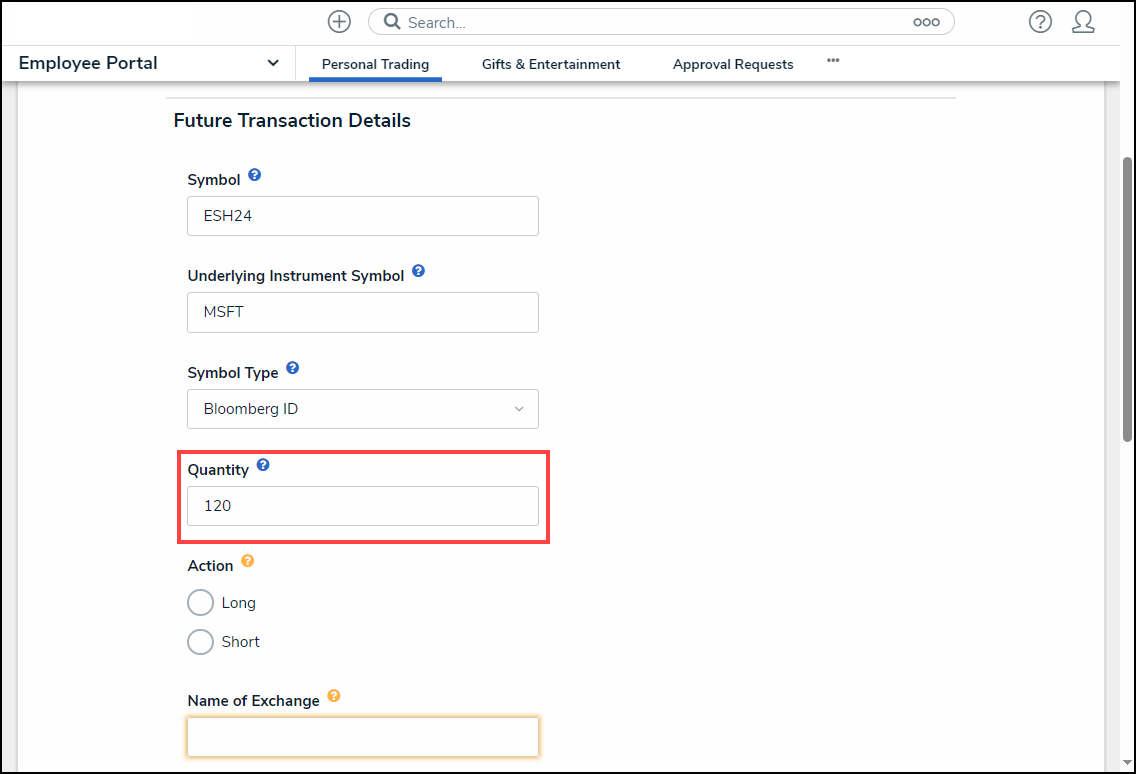1136x774 pixels.
Task: Click help icon beside Underlying Instrument Symbol
Action: (x=419, y=271)
